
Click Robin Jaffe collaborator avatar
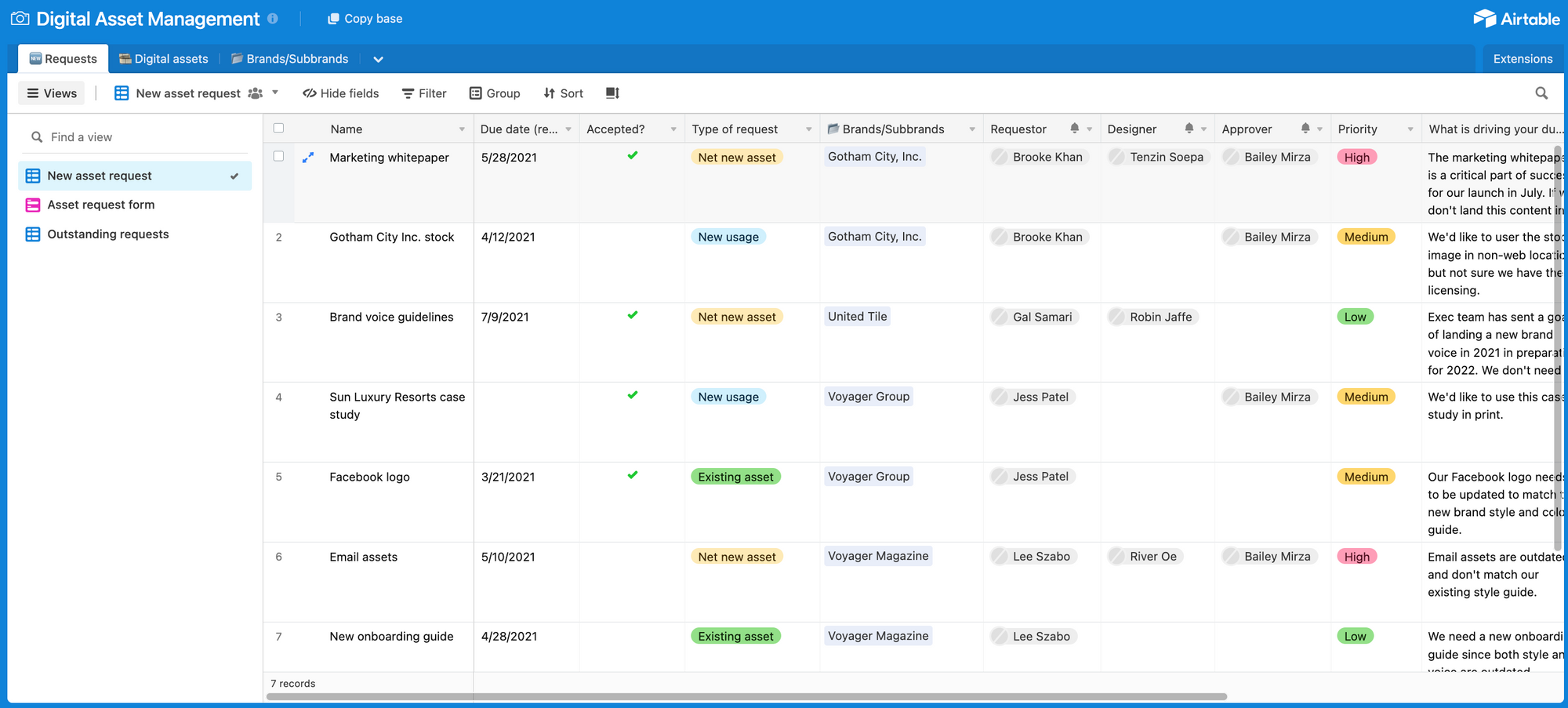coord(1116,317)
